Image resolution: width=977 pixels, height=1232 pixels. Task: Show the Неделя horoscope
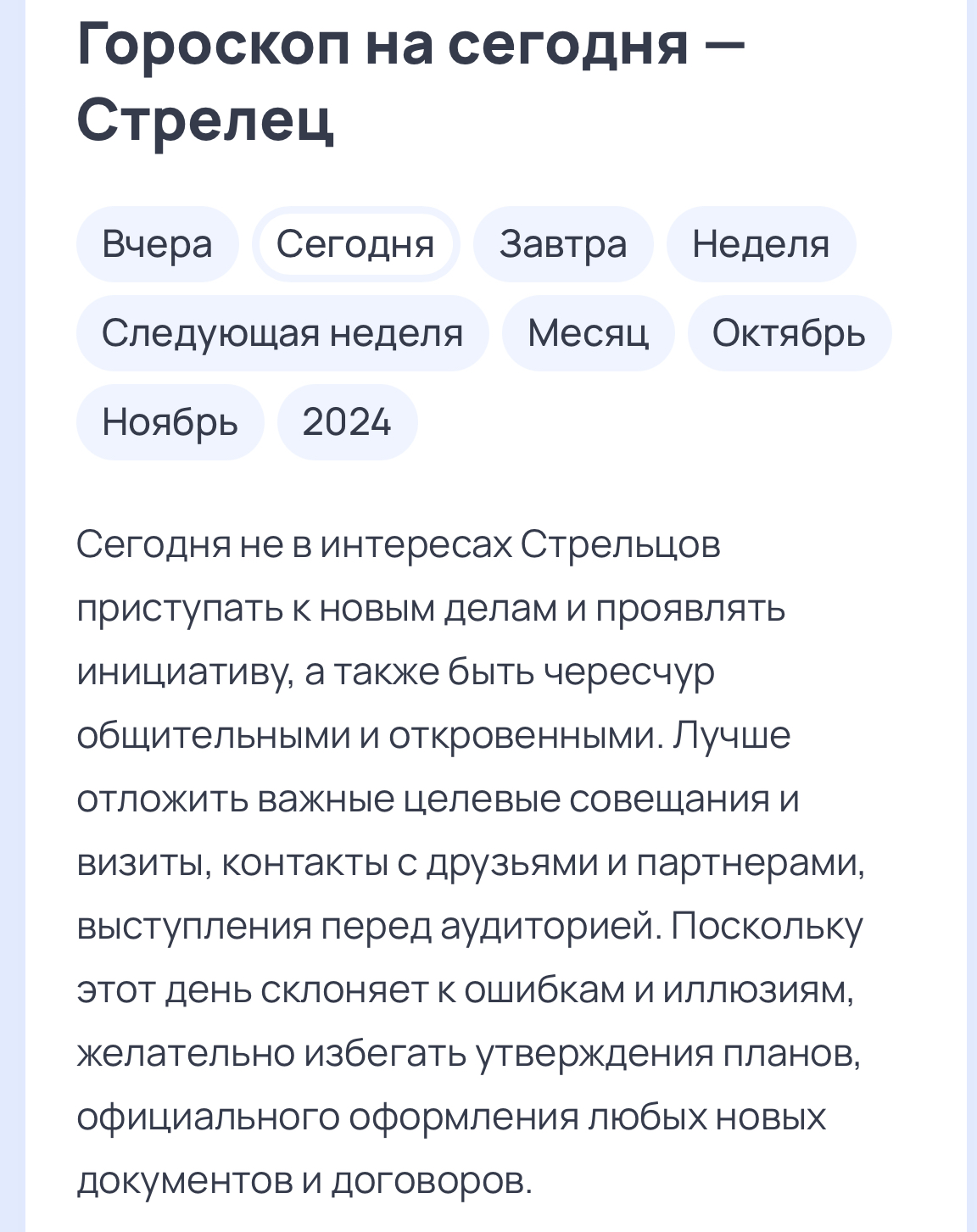761,245
